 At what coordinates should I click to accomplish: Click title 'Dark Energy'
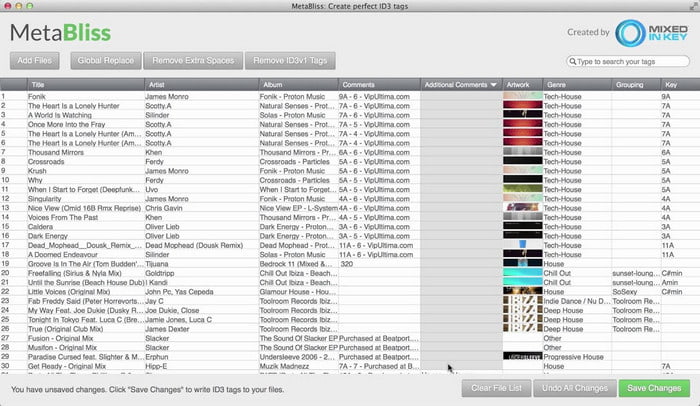point(48,236)
